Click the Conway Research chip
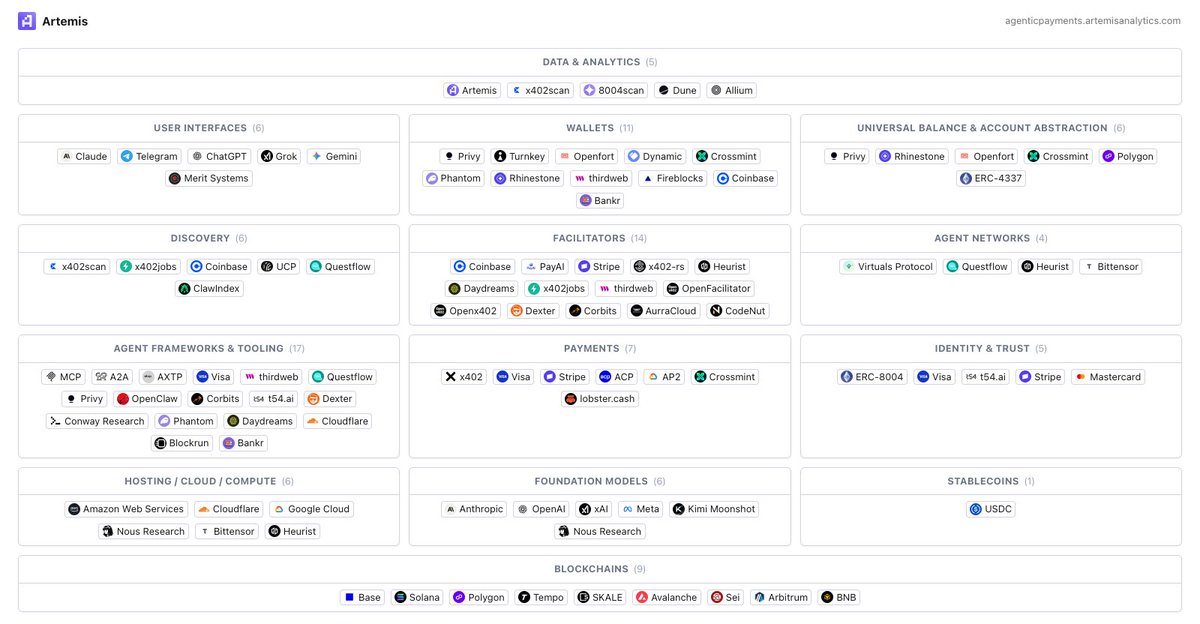 point(97,420)
